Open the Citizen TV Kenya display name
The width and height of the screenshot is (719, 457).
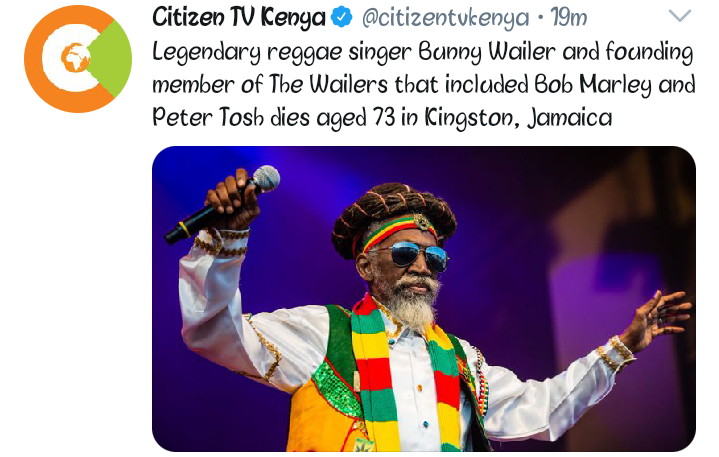click(239, 17)
